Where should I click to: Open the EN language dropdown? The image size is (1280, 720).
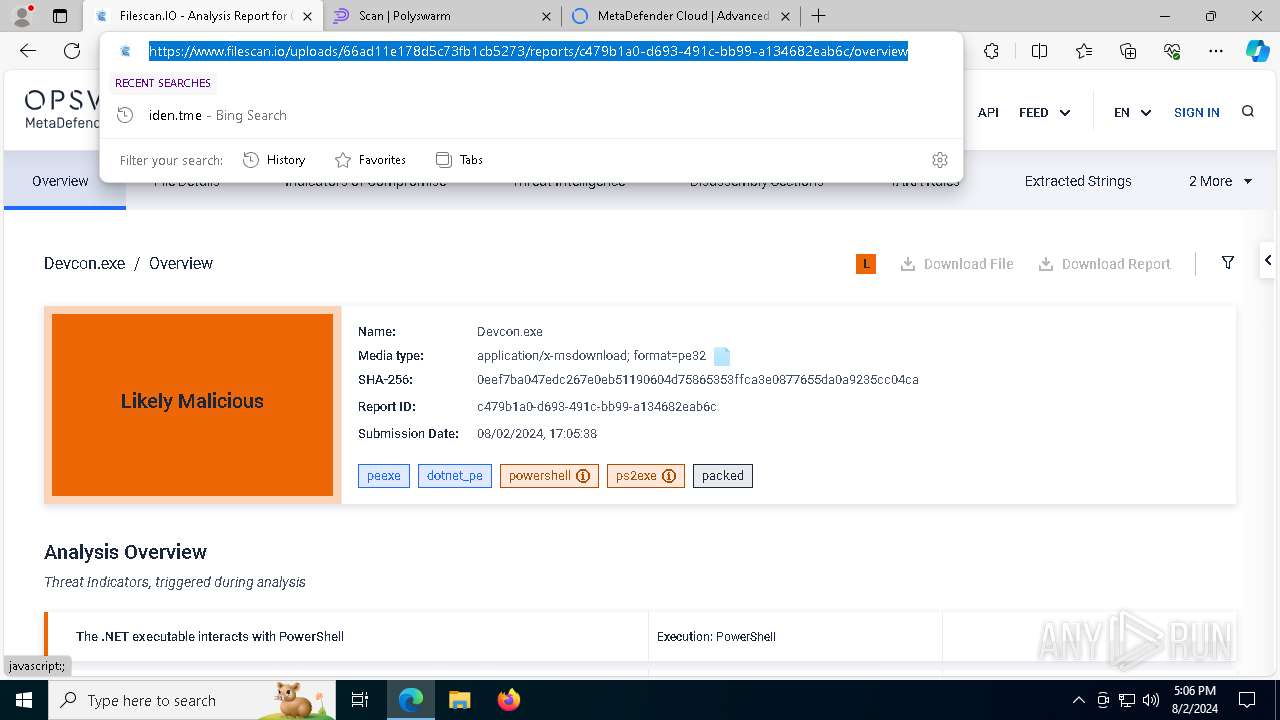1132,113
